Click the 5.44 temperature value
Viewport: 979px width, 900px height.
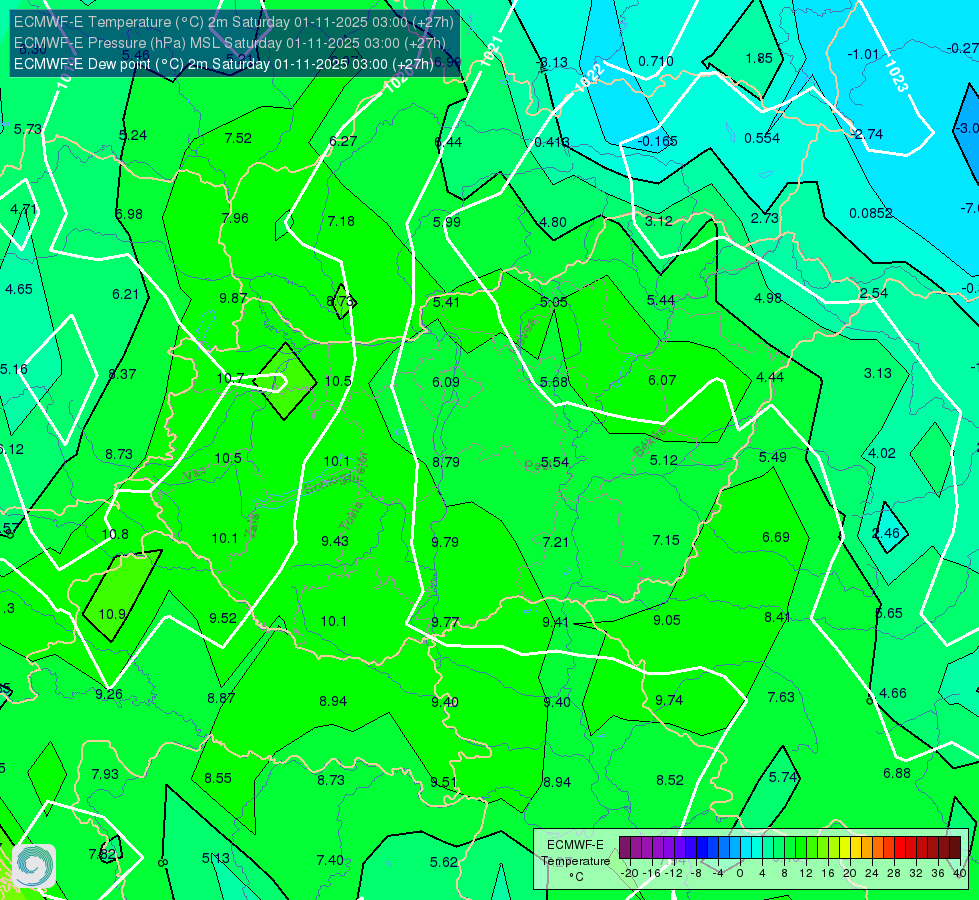coord(661,300)
